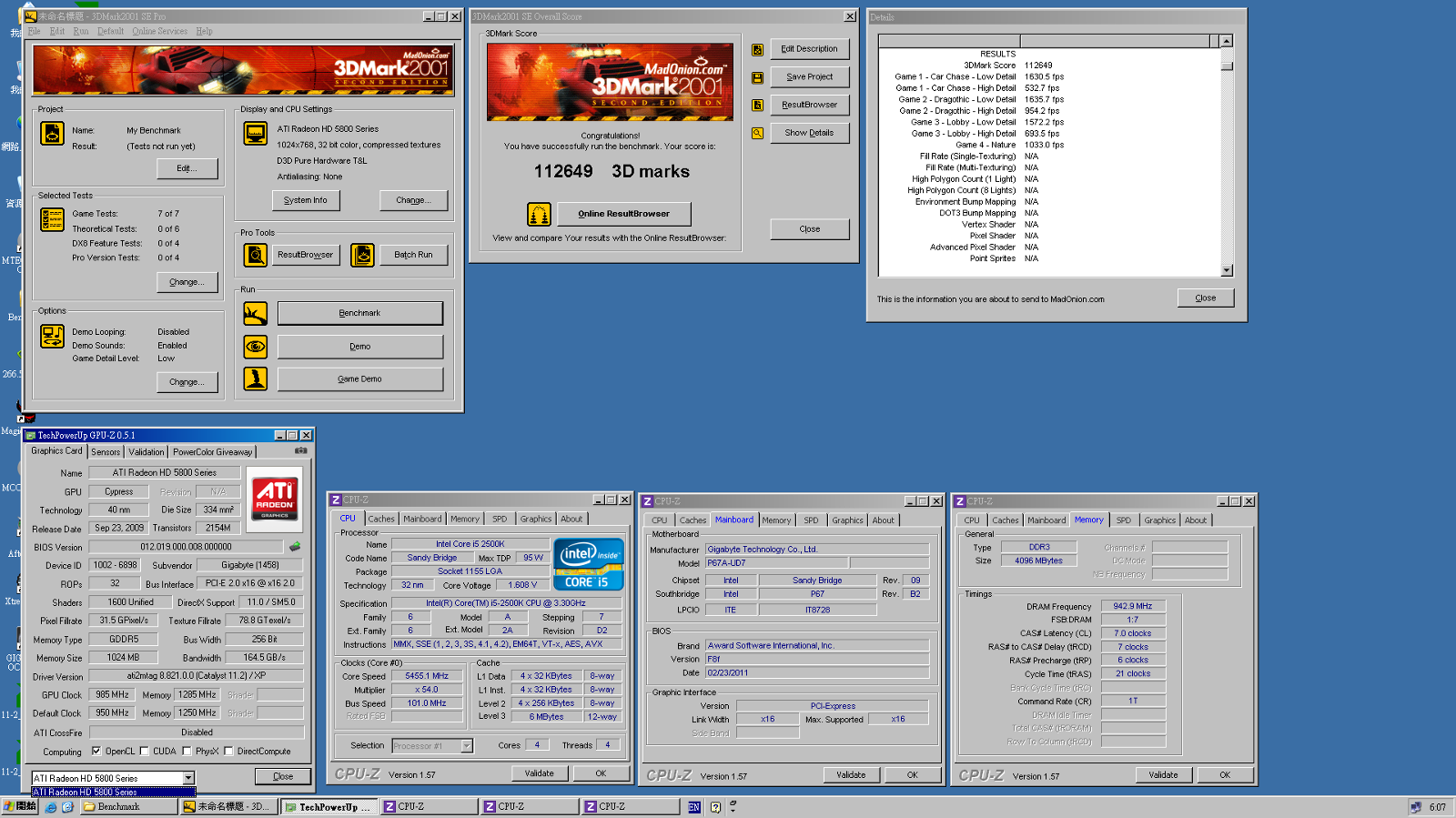The width and height of the screenshot is (1456, 818).
Task: Click the Save Project disk icon
Action: coord(757,78)
